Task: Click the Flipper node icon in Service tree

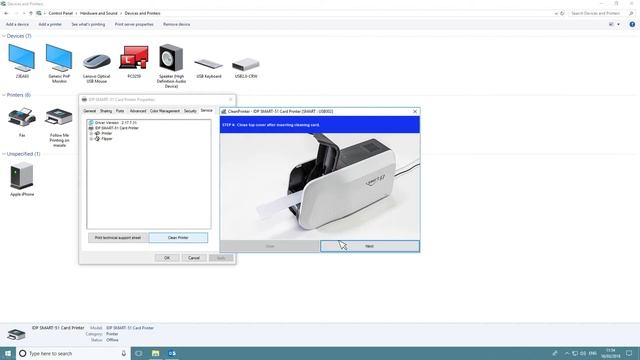Action: pyautogui.click(x=97, y=139)
